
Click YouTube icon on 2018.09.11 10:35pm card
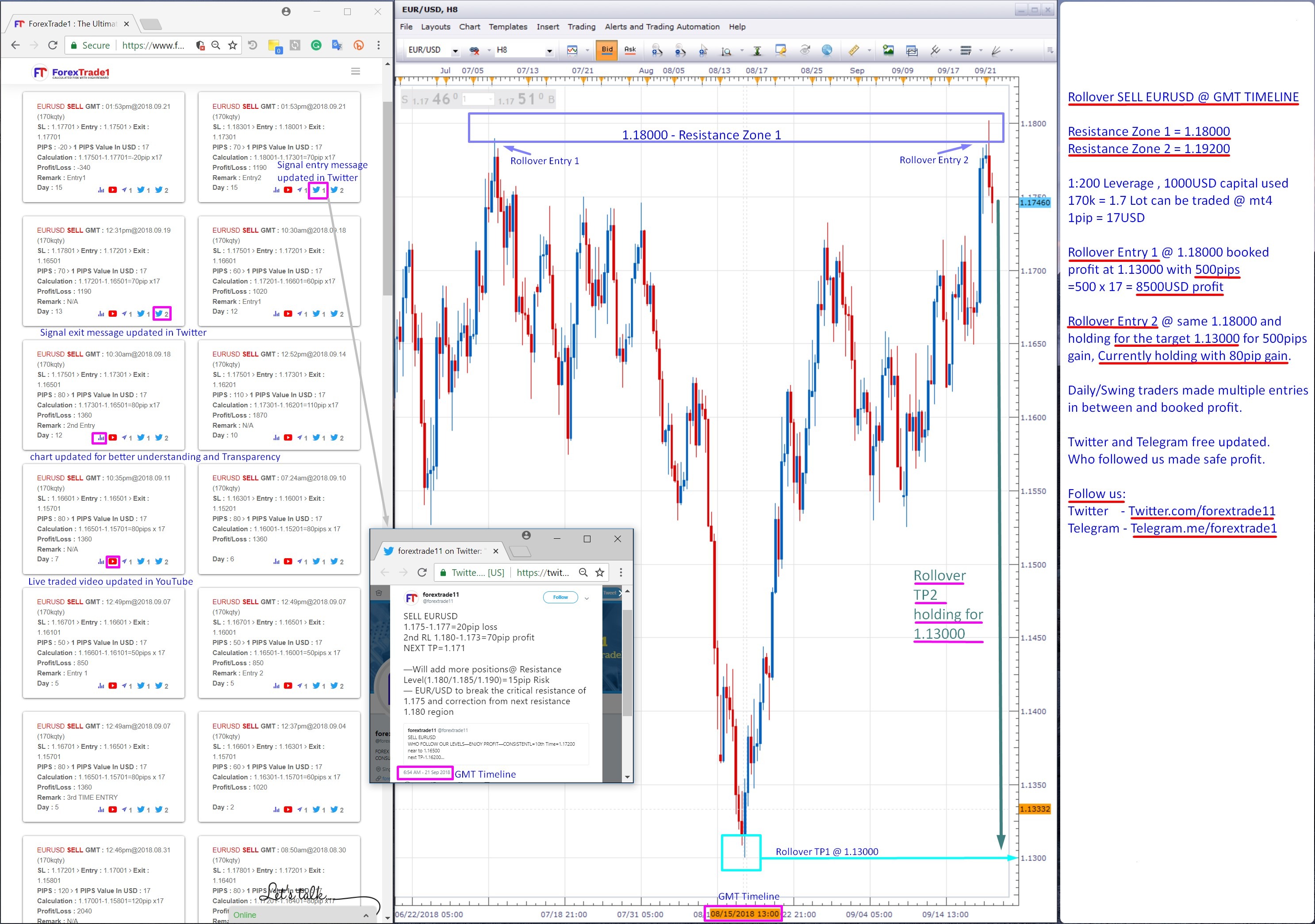click(113, 561)
